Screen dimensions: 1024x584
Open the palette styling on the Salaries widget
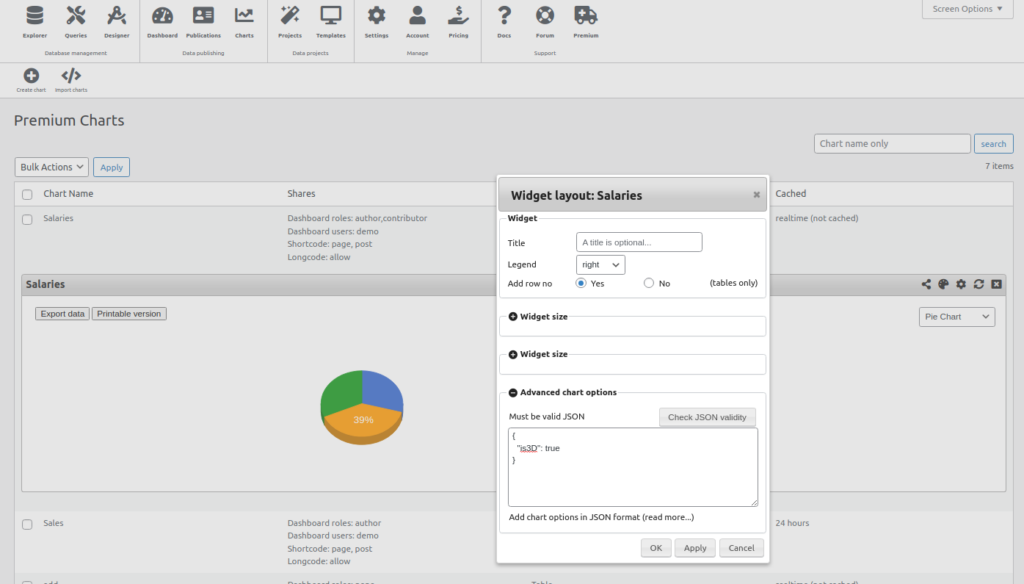point(943,284)
